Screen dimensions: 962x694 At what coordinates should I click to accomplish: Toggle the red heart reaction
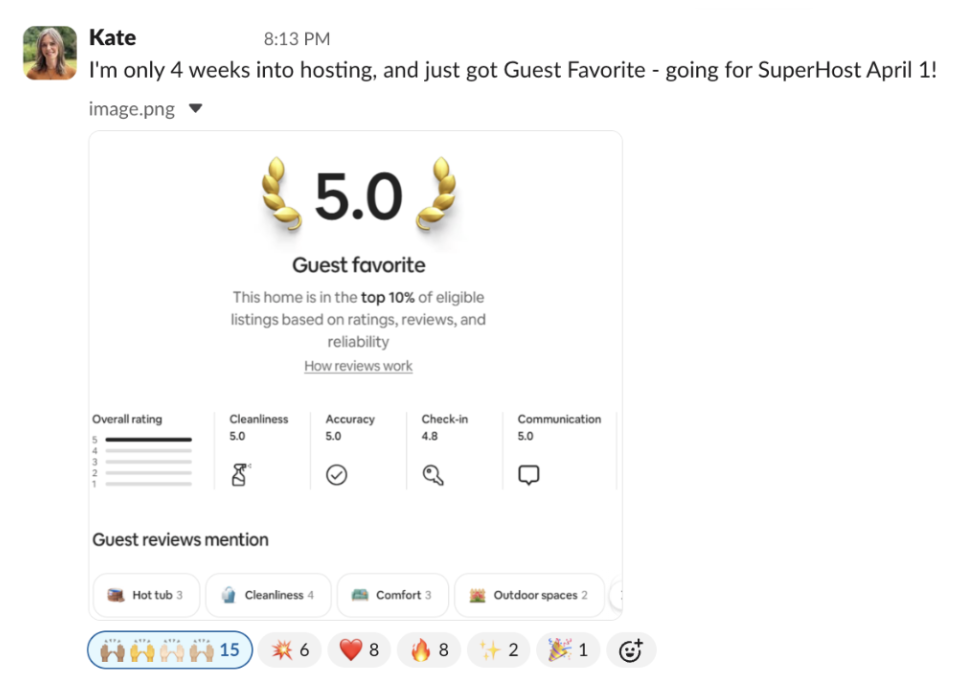[360, 649]
